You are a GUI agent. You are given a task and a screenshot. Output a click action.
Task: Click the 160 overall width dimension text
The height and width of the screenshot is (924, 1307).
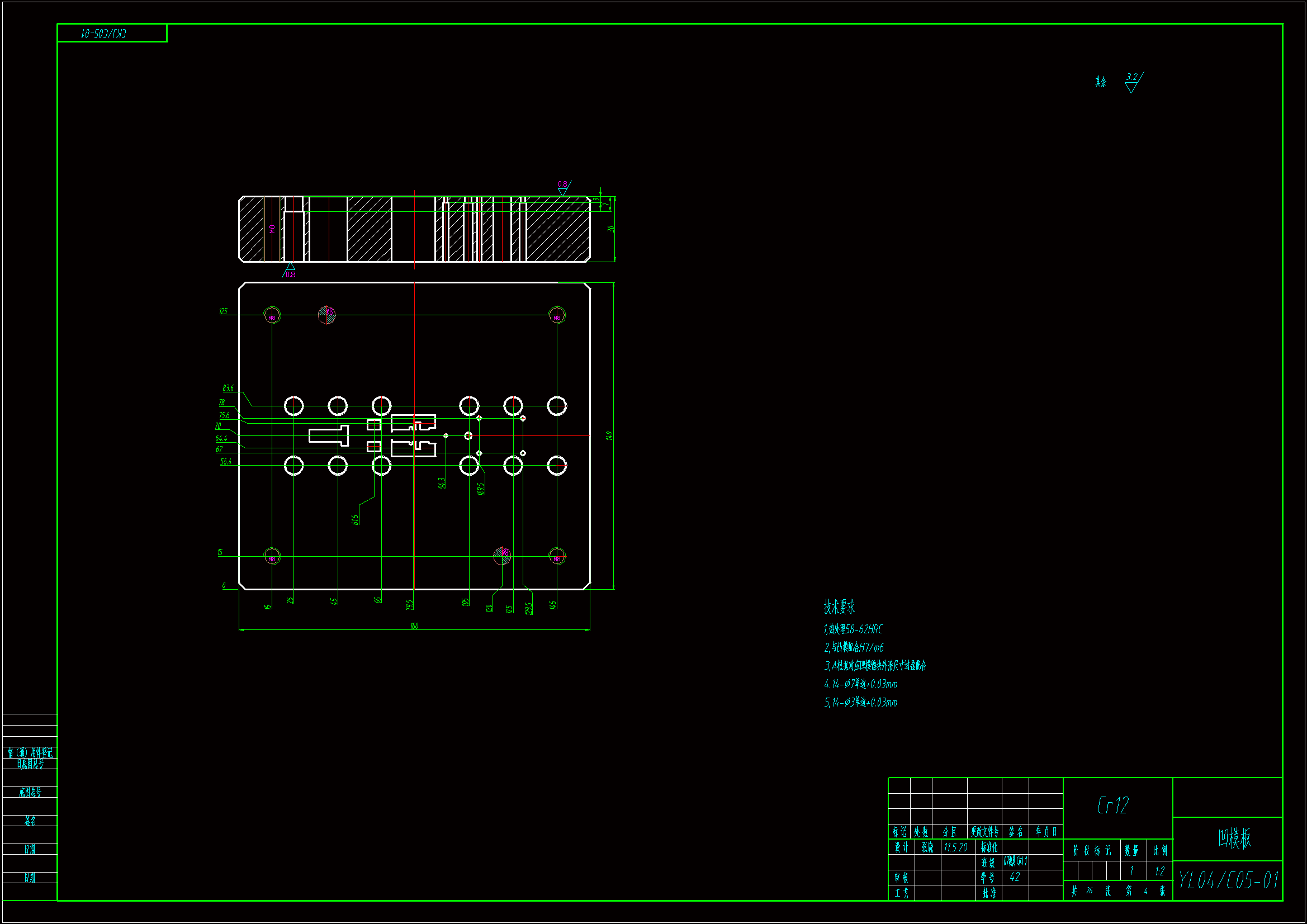(x=414, y=626)
